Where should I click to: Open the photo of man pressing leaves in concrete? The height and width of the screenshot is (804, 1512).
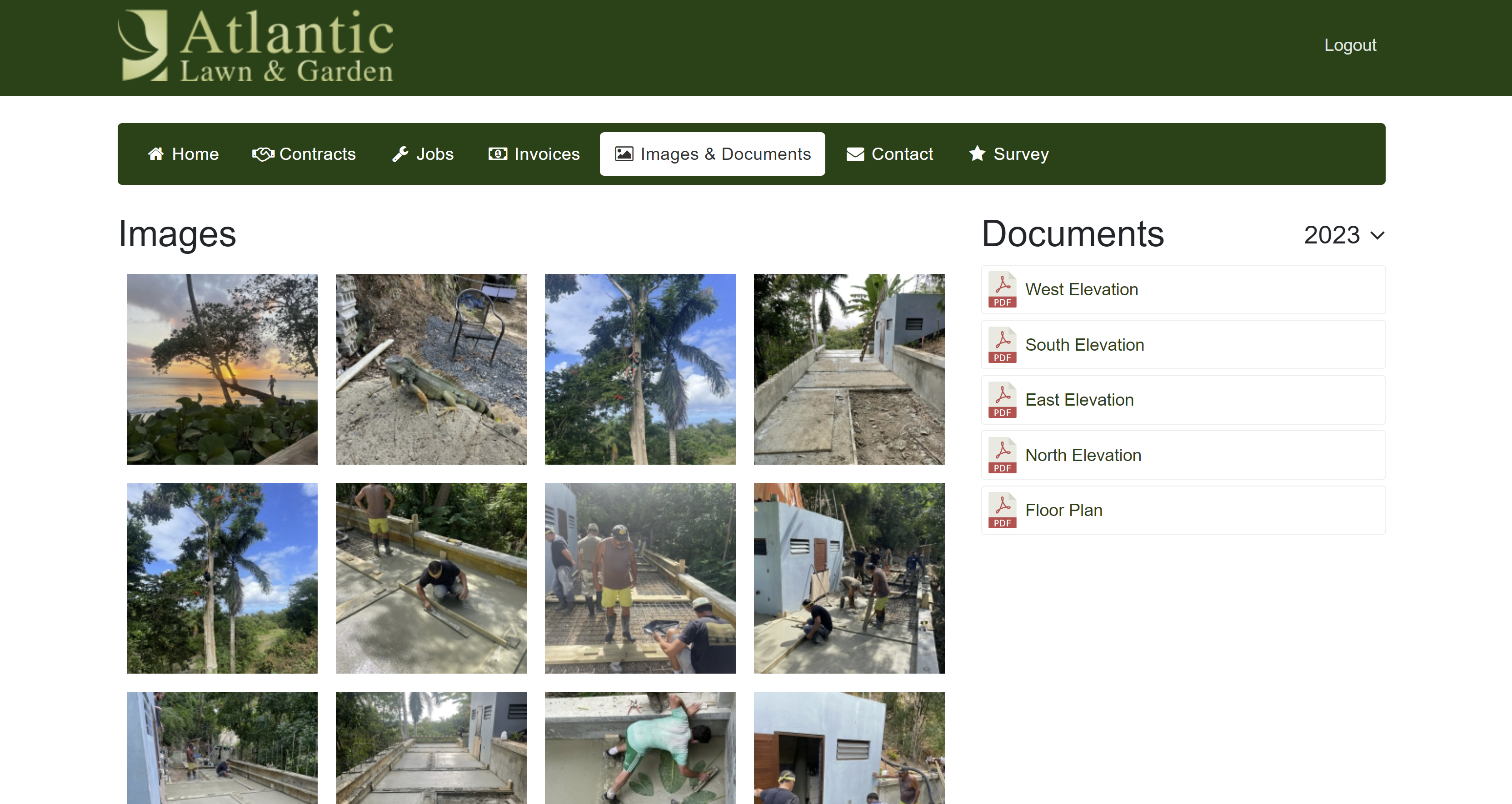(x=640, y=748)
